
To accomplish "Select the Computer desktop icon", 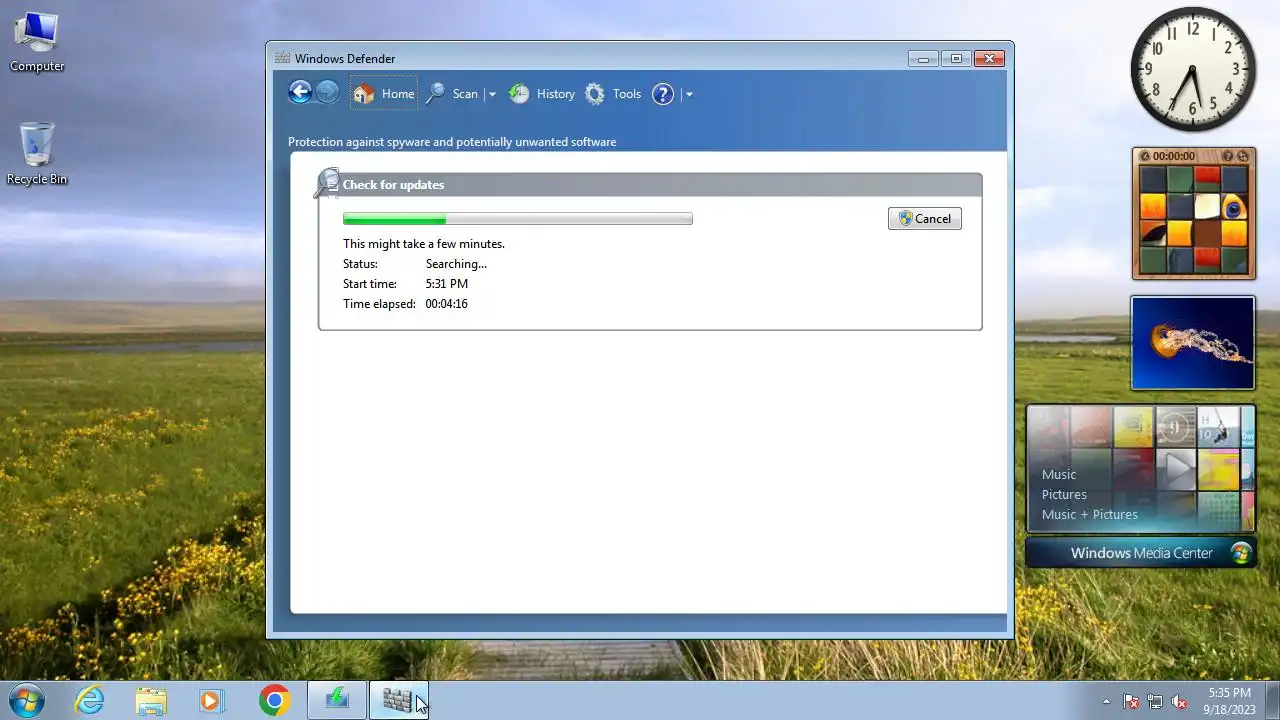I will click(37, 42).
